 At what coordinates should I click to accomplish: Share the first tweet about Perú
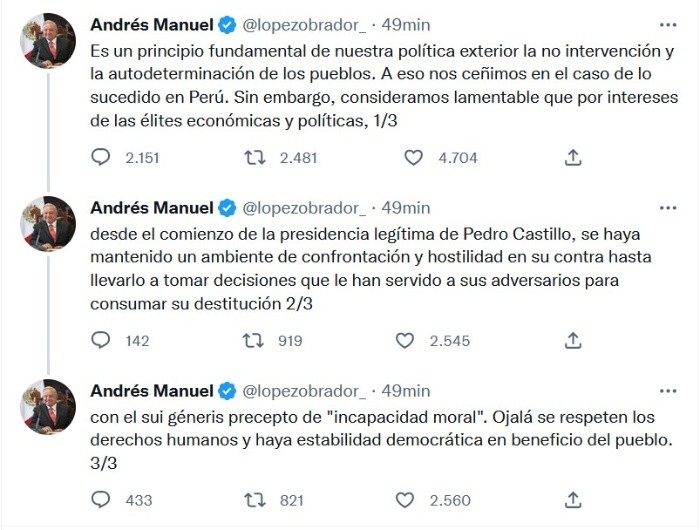click(x=573, y=157)
